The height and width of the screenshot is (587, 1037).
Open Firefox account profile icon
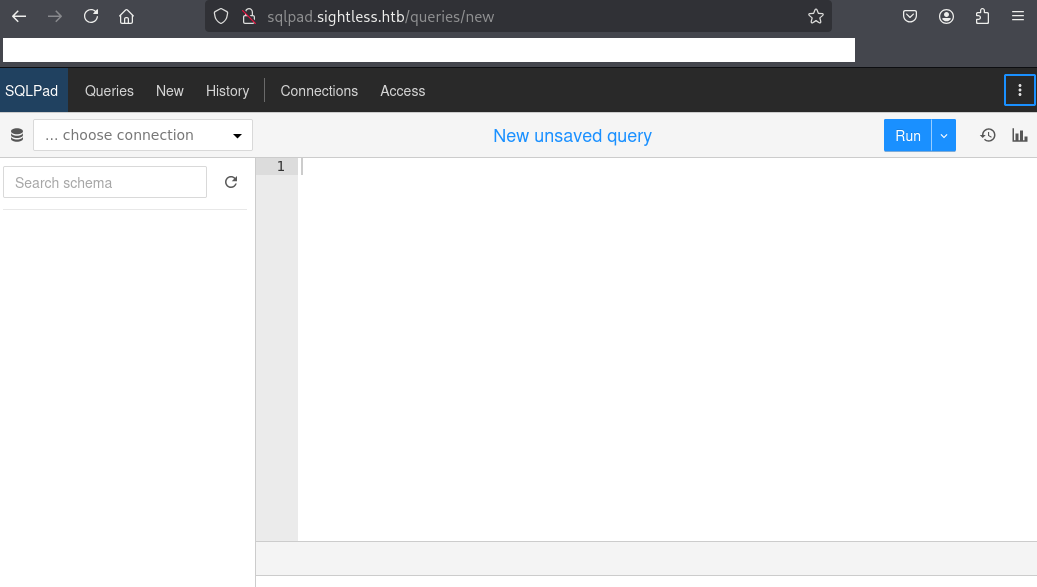(x=946, y=16)
